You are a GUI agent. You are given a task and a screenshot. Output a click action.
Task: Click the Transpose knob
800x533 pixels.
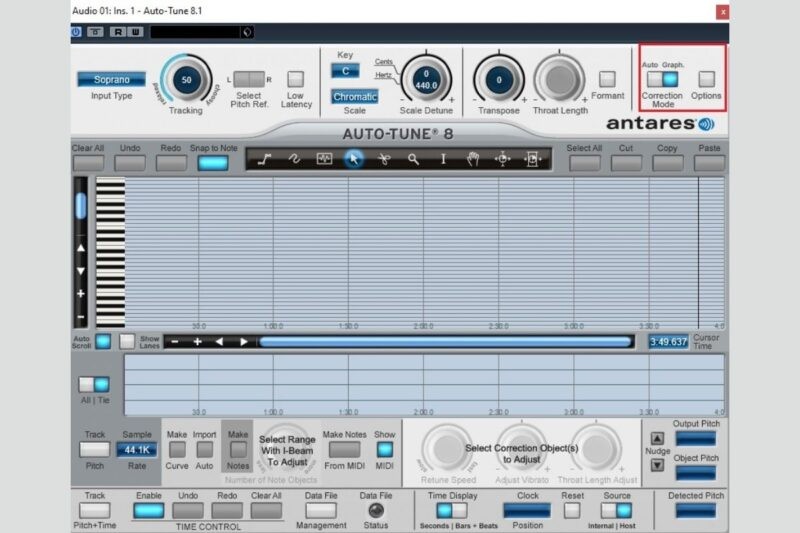tap(499, 79)
